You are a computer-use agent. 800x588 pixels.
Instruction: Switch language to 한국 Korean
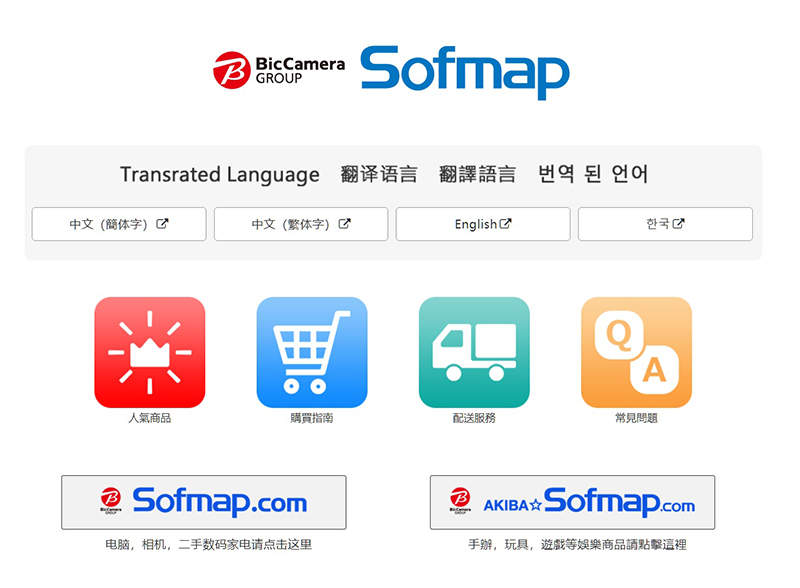pyautogui.click(x=665, y=224)
